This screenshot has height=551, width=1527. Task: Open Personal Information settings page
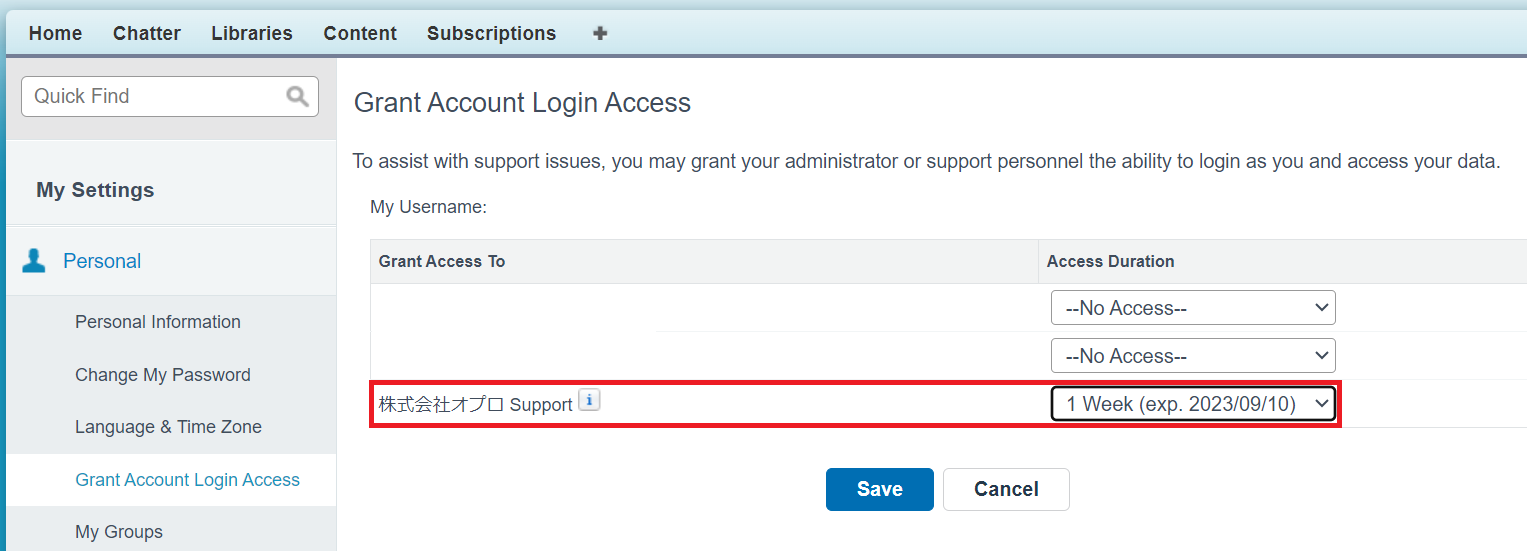158,322
